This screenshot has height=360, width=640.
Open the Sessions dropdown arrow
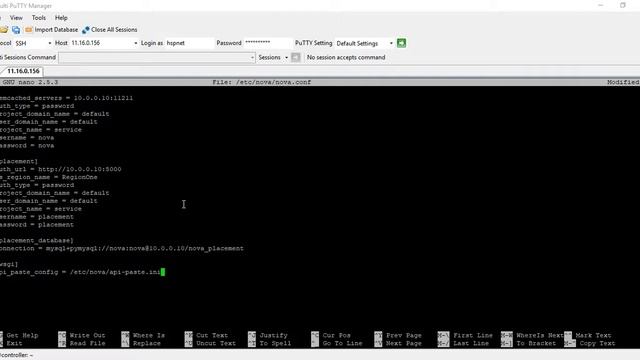click(x=286, y=58)
